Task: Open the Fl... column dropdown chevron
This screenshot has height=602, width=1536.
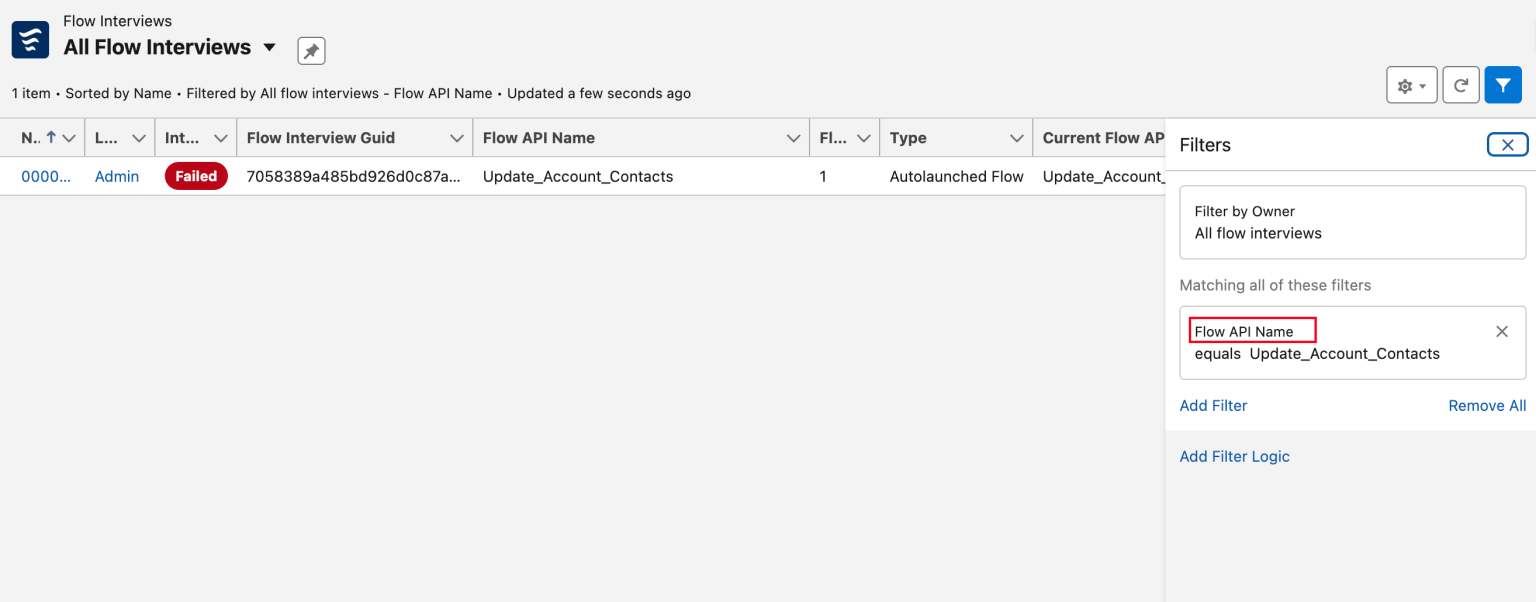Action: tap(863, 138)
